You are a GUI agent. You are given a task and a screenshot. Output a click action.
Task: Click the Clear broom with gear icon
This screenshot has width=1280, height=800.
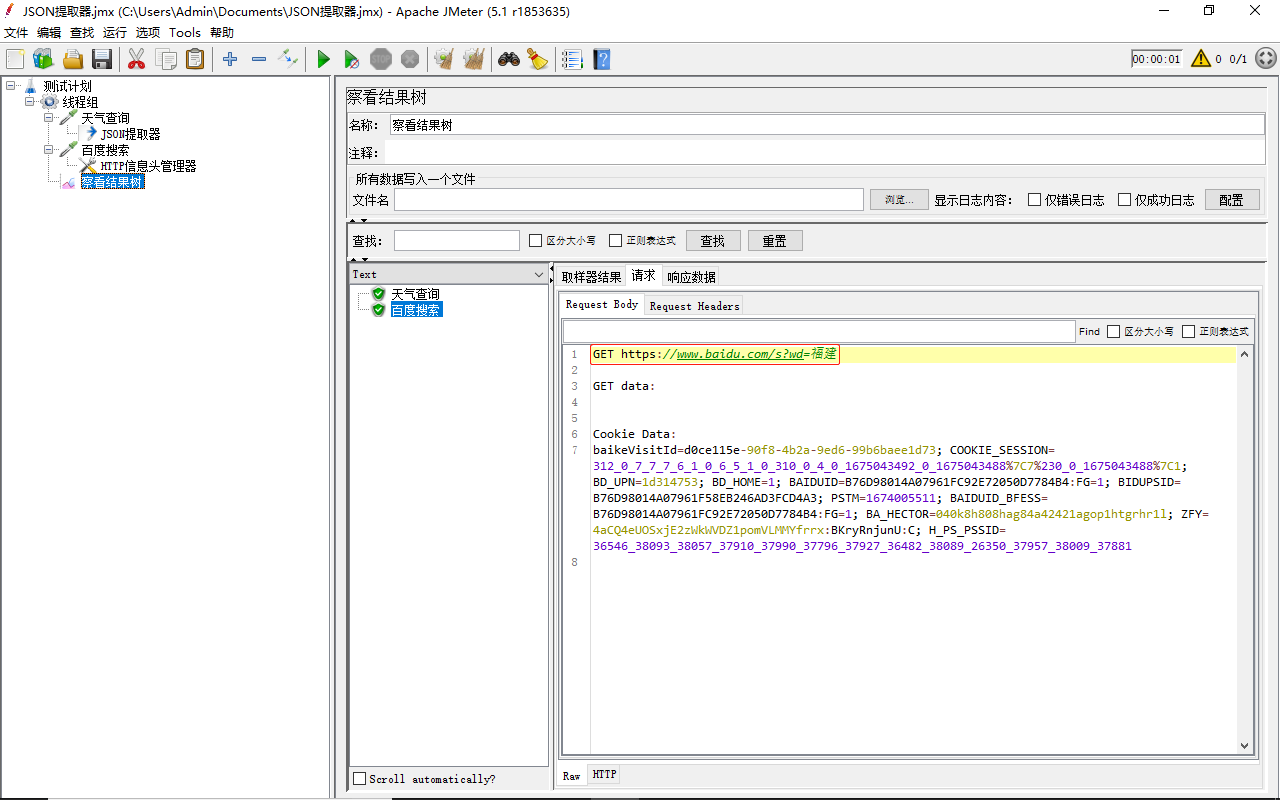click(x=444, y=59)
